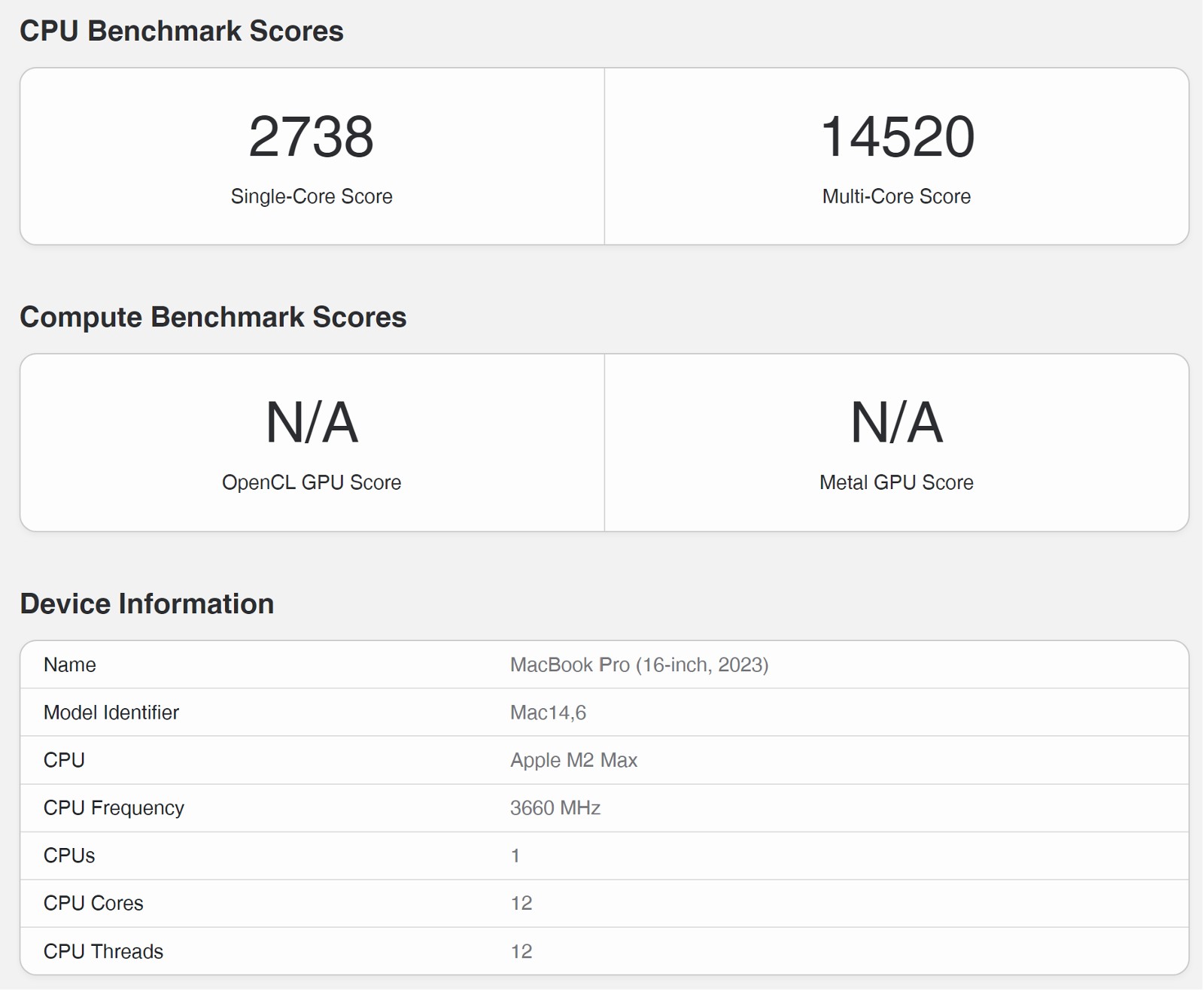1204x991 pixels.
Task: Click the "CPU Benchmark Scores" heading
Action: click(181, 31)
